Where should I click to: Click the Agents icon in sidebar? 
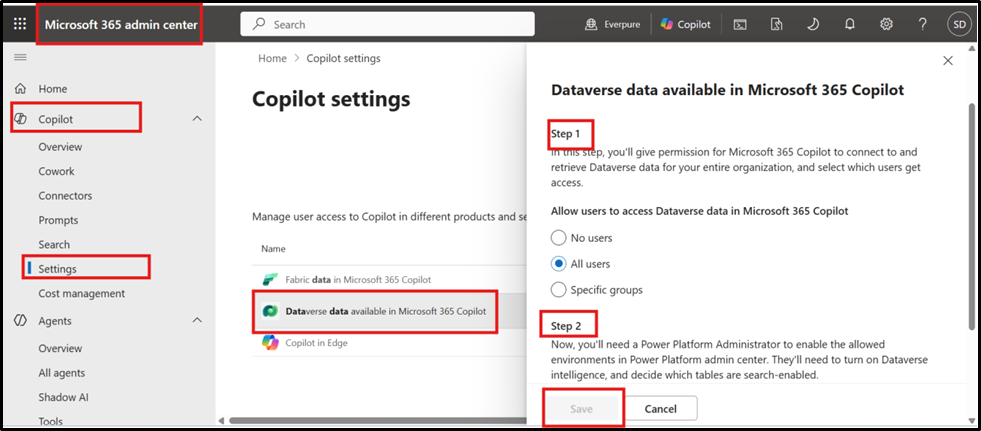pyautogui.click(x=21, y=321)
